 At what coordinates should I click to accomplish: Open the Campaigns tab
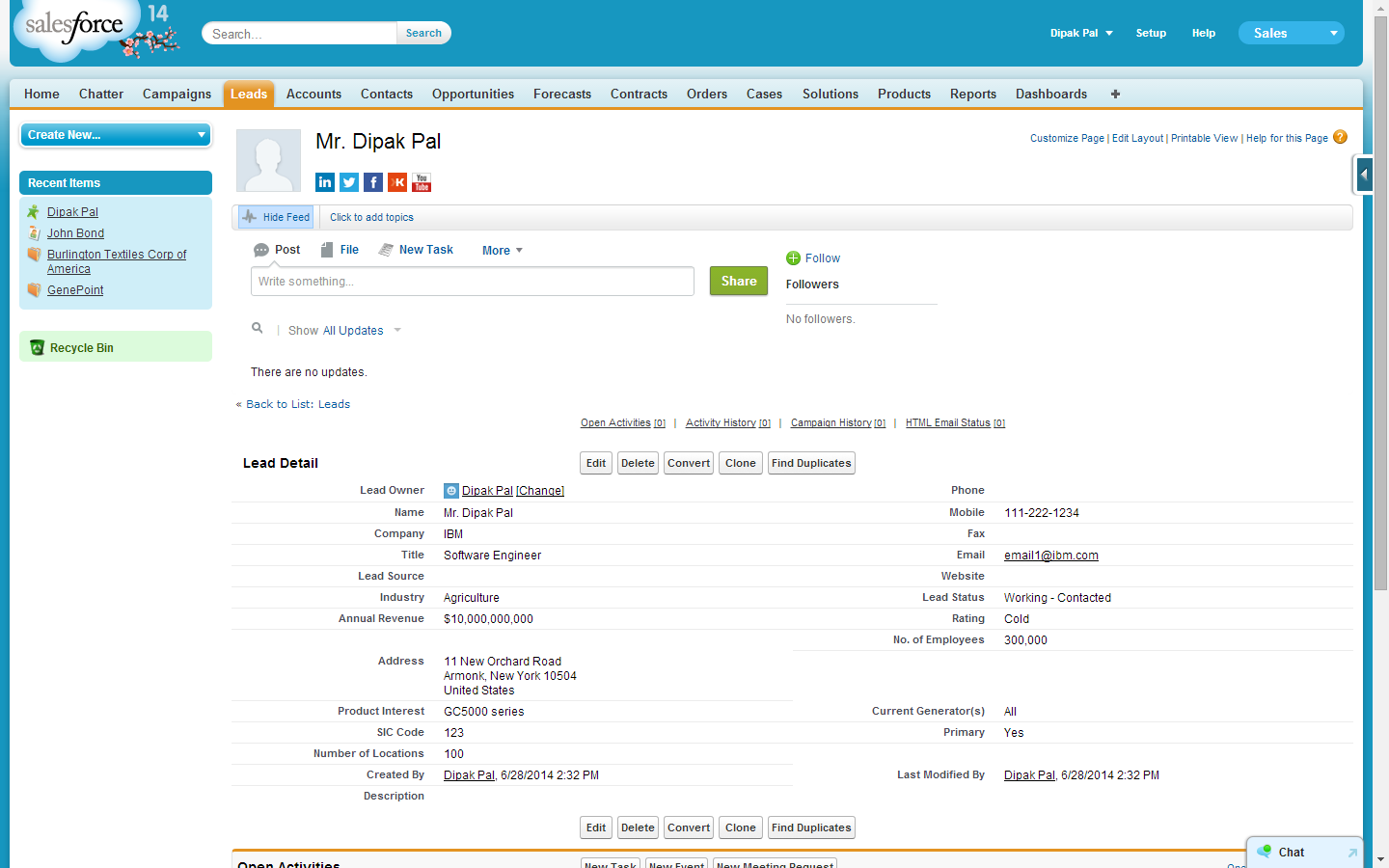click(x=177, y=94)
